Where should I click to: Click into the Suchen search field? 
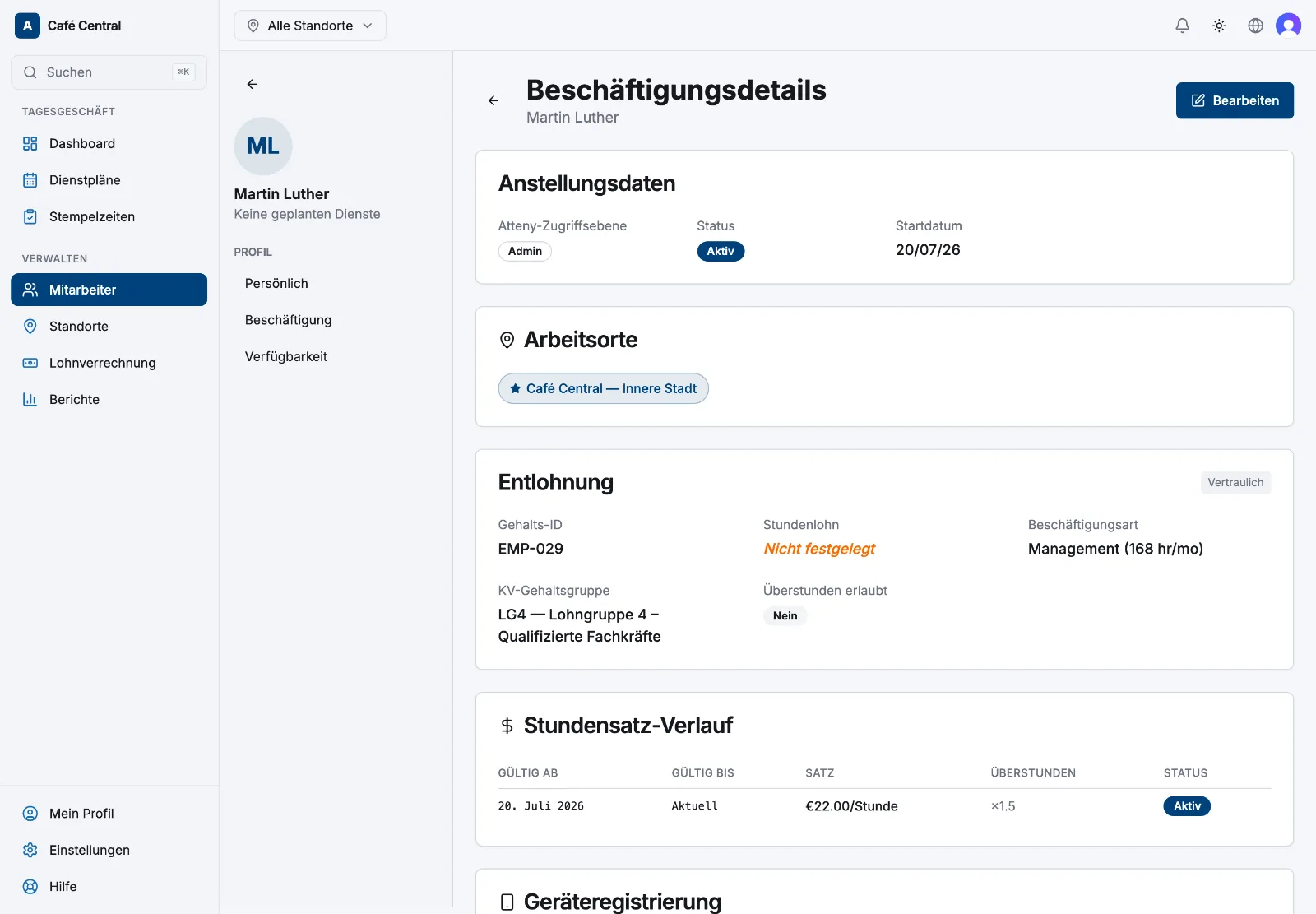[x=109, y=72]
